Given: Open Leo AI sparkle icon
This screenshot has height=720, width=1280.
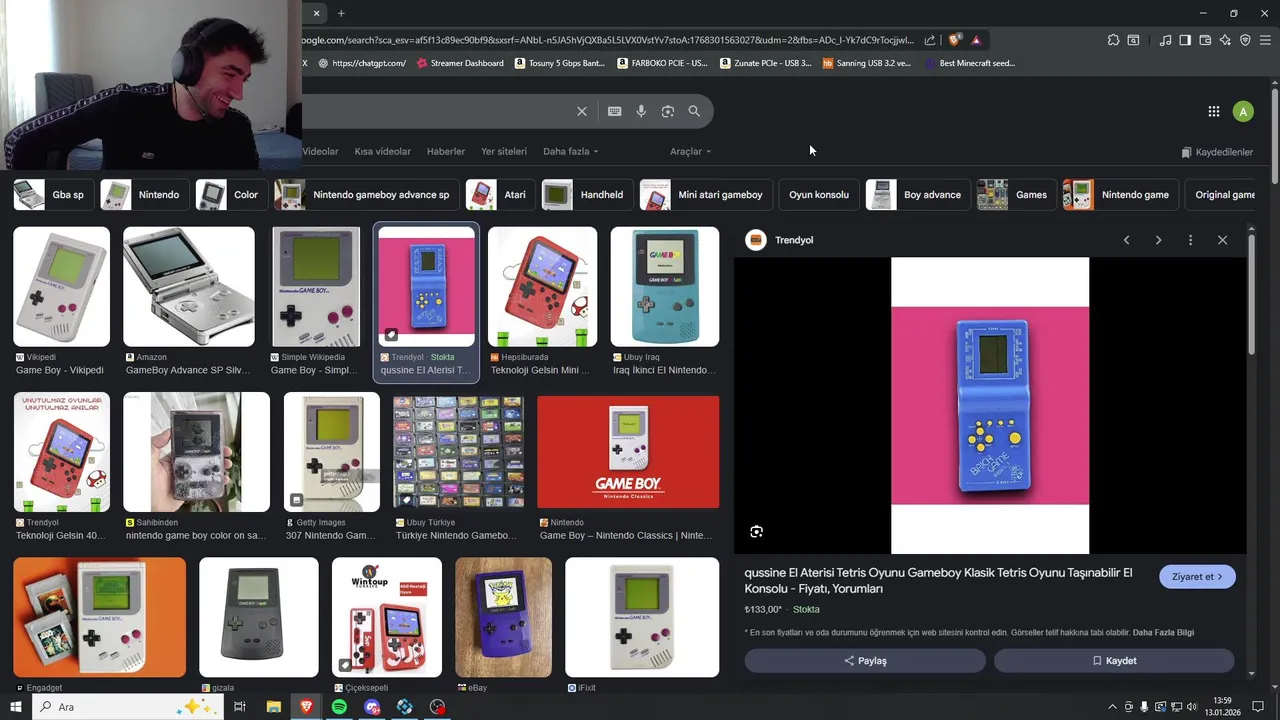Looking at the screenshot, I should pyautogui.click(x=1225, y=40).
